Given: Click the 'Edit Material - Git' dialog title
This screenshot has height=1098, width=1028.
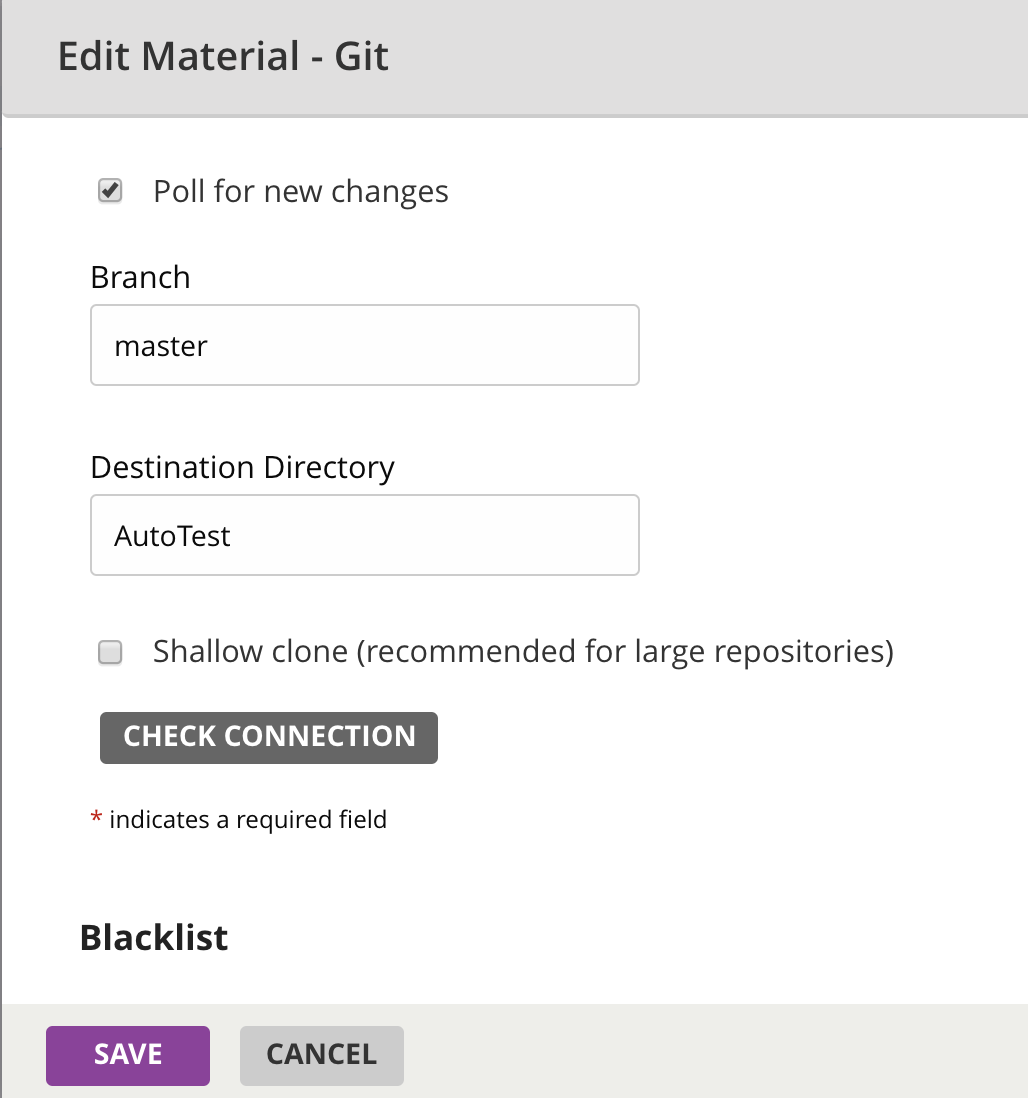Looking at the screenshot, I should tap(223, 56).
